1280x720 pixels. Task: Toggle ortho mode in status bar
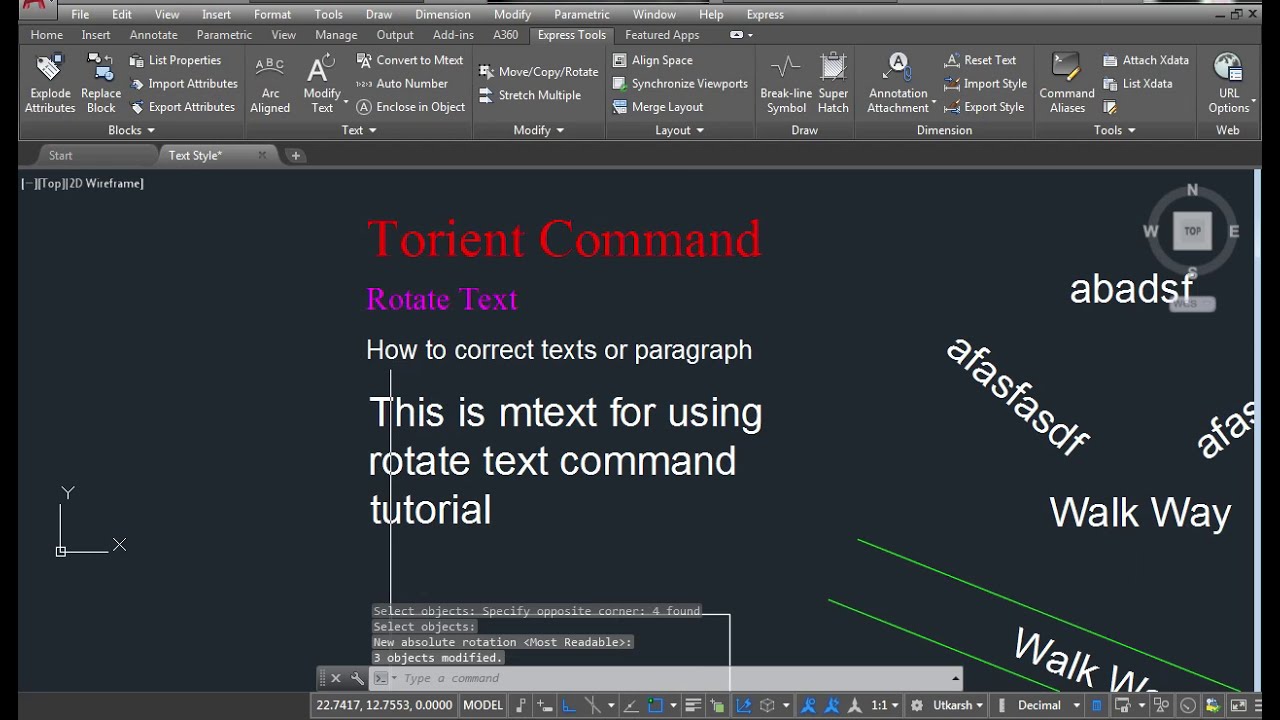pos(569,705)
